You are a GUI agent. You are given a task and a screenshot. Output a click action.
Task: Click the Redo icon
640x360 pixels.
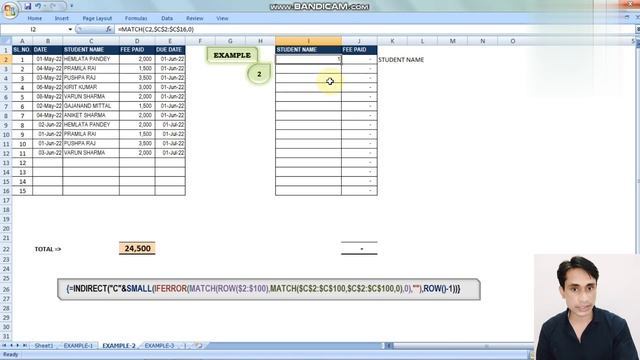(x=53, y=6)
